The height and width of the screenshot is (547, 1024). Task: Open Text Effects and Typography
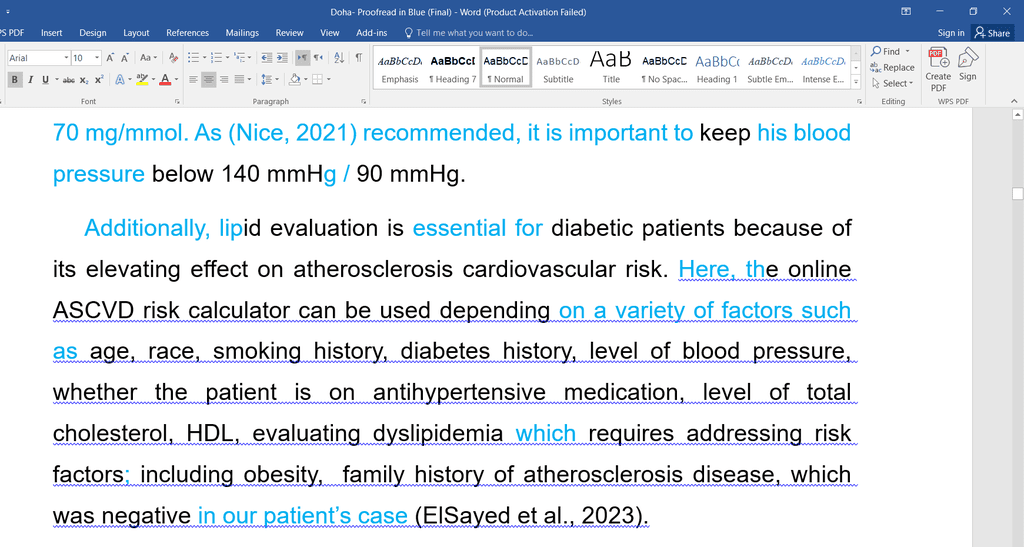pos(122,80)
